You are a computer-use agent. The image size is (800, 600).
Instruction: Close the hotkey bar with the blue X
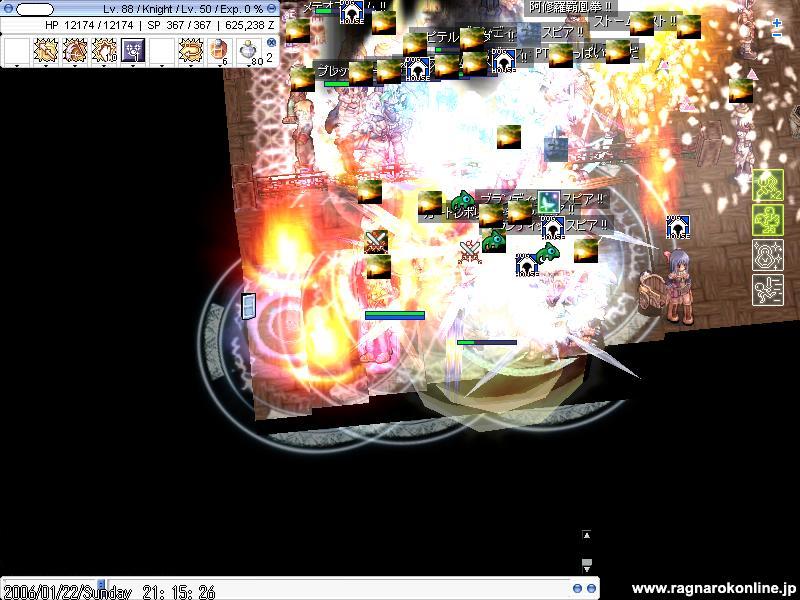[x=271, y=42]
